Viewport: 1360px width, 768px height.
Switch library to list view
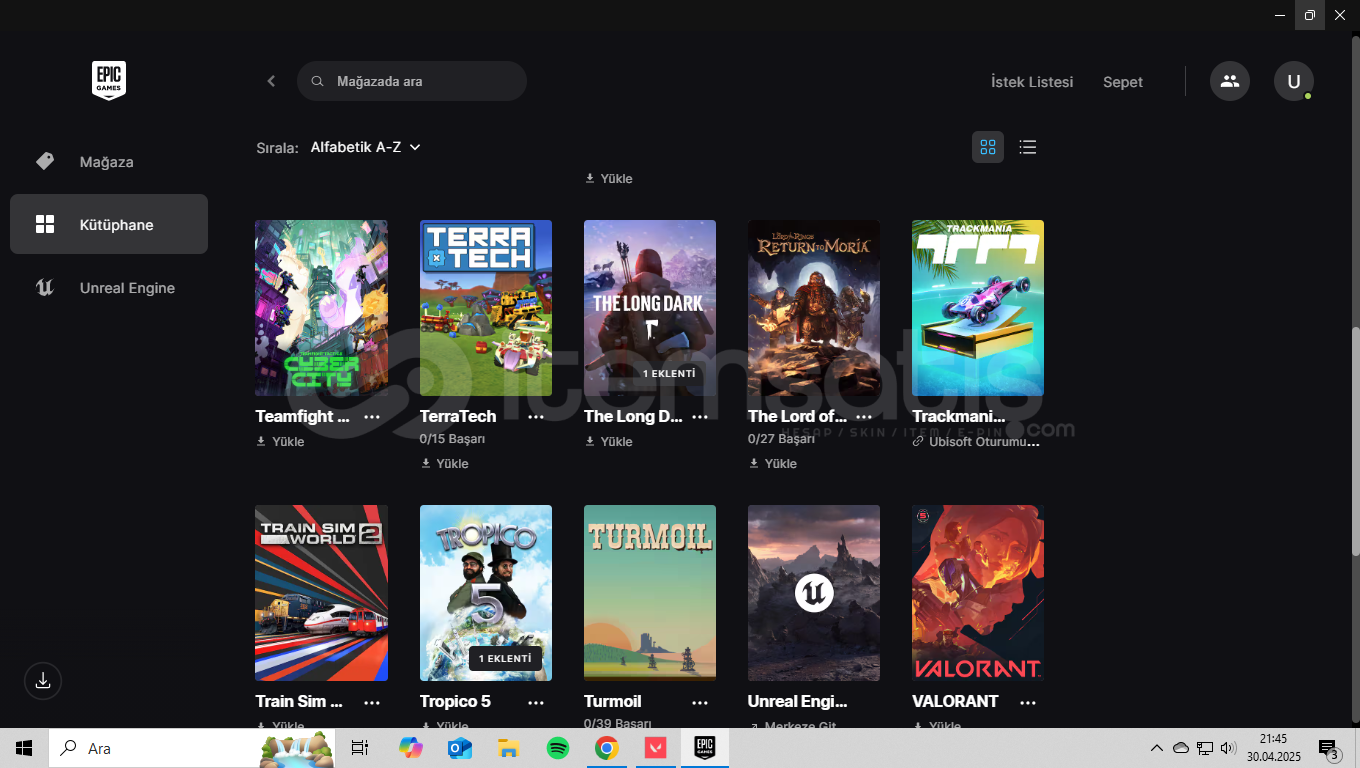[x=1027, y=147]
